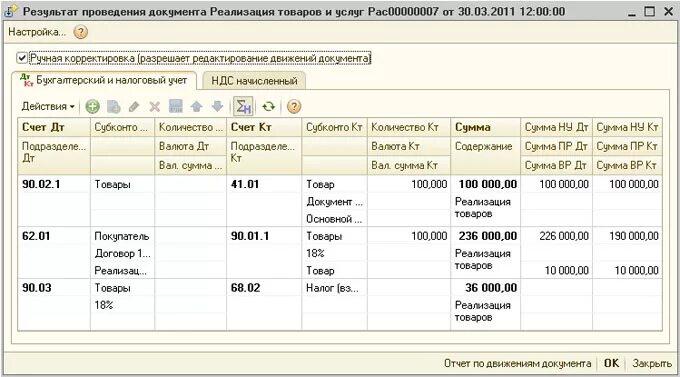Move row up with the up arrow icon

point(196,106)
